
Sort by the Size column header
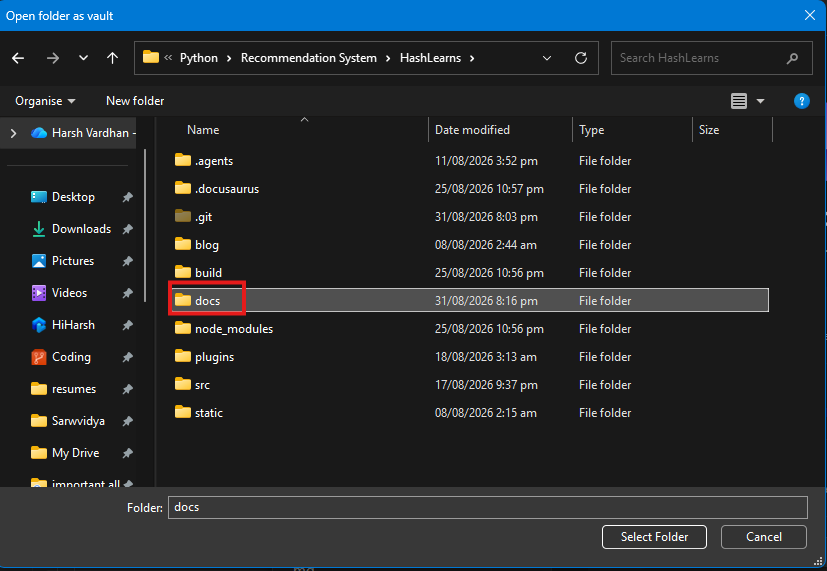(709, 130)
